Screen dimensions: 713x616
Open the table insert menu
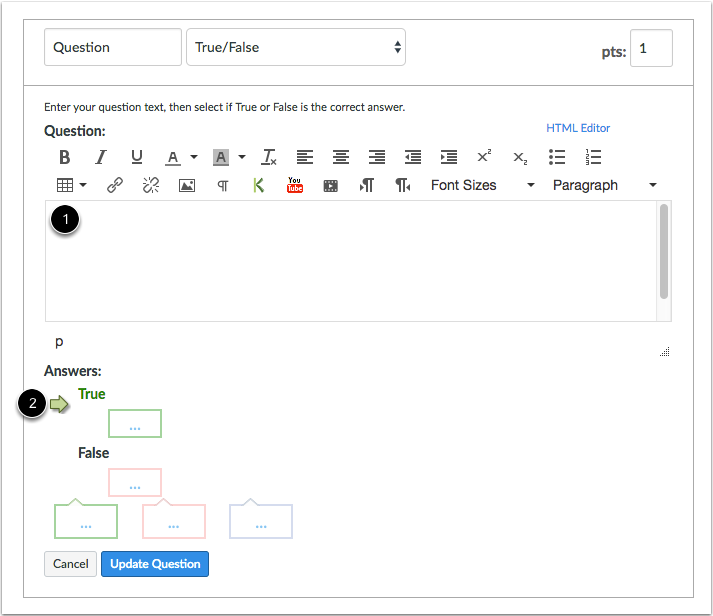click(x=70, y=185)
